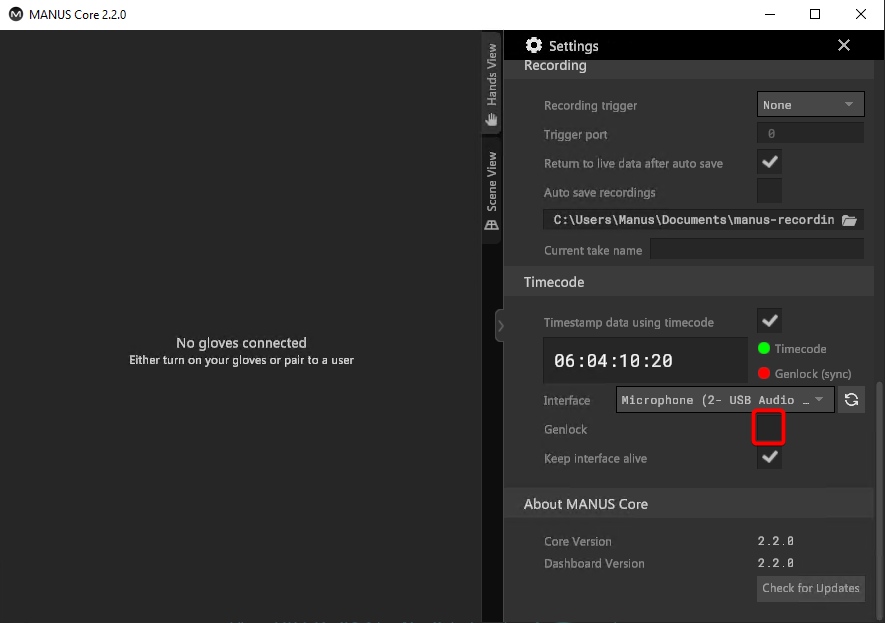Refresh the timecode interface list

[x=851, y=400]
